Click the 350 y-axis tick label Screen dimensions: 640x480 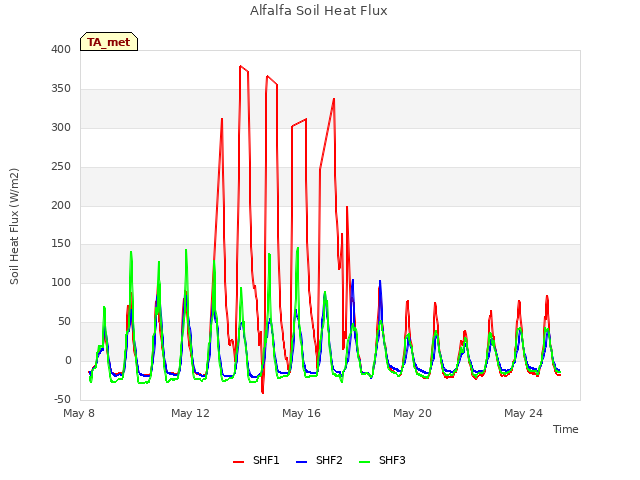pyautogui.click(x=61, y=89)
